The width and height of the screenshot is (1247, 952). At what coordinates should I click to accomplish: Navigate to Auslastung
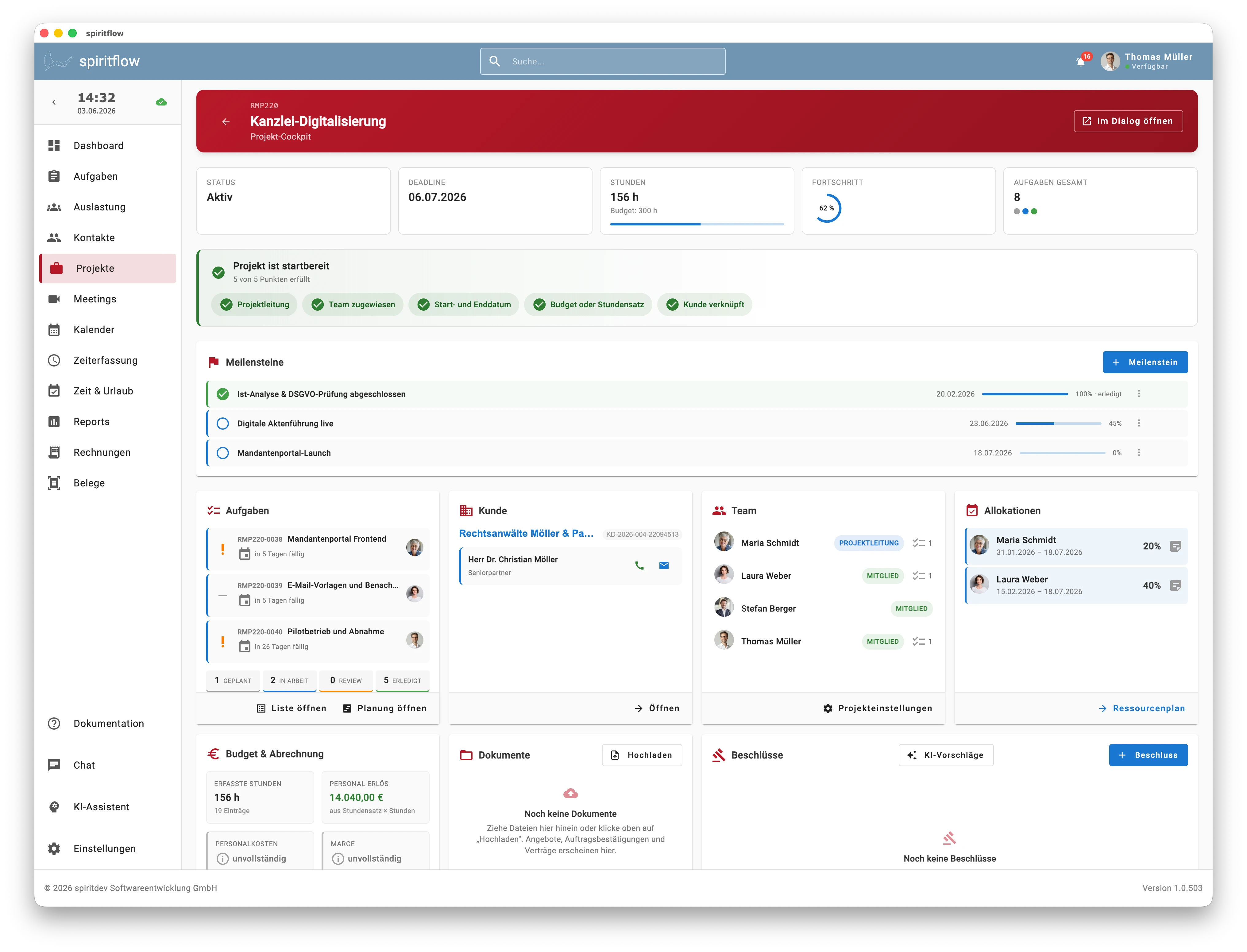(108, 207)
